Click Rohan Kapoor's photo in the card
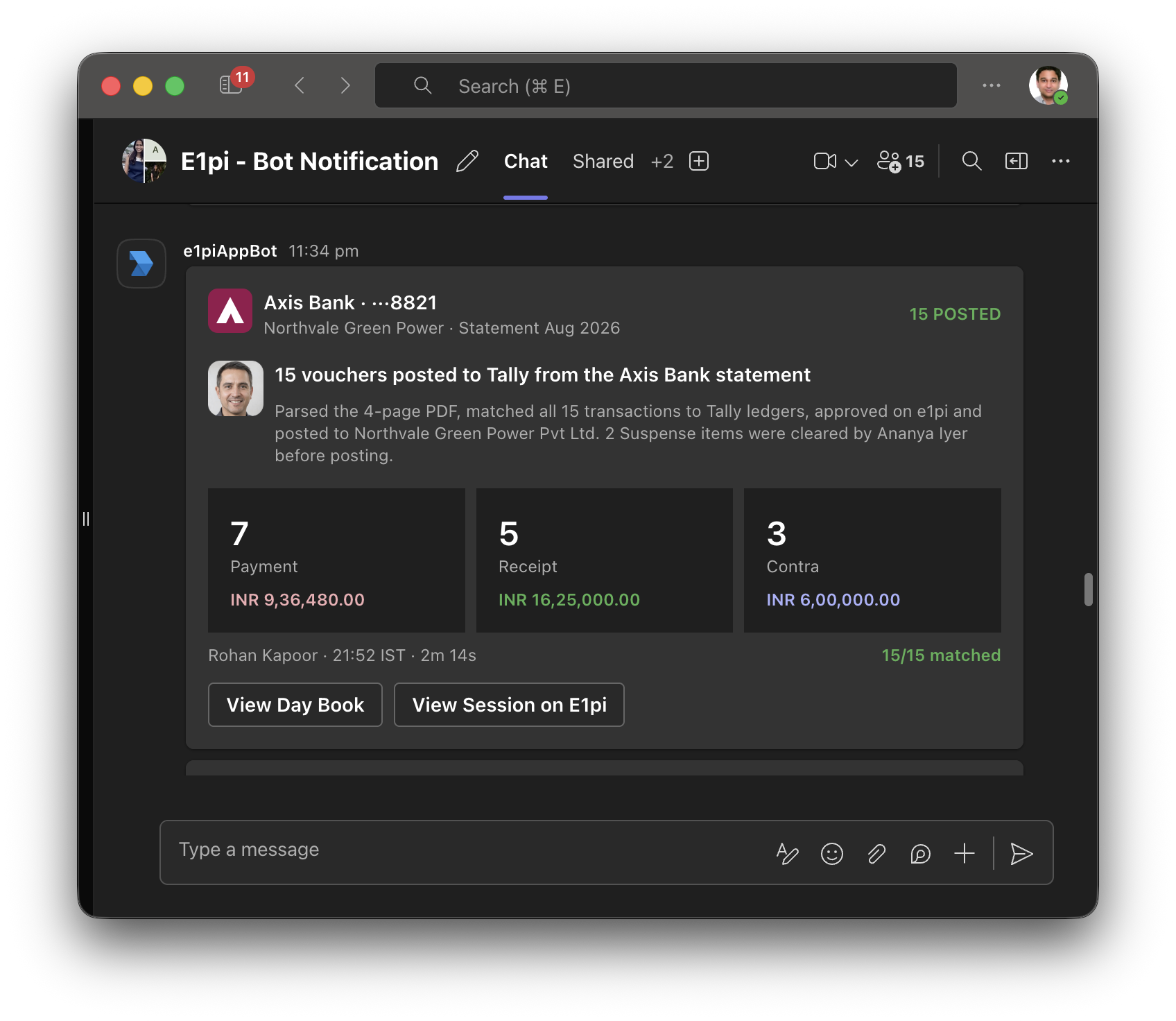The width and height of the screenshot is (1176, 1021). pyautogui.click(x=236, y=388)
